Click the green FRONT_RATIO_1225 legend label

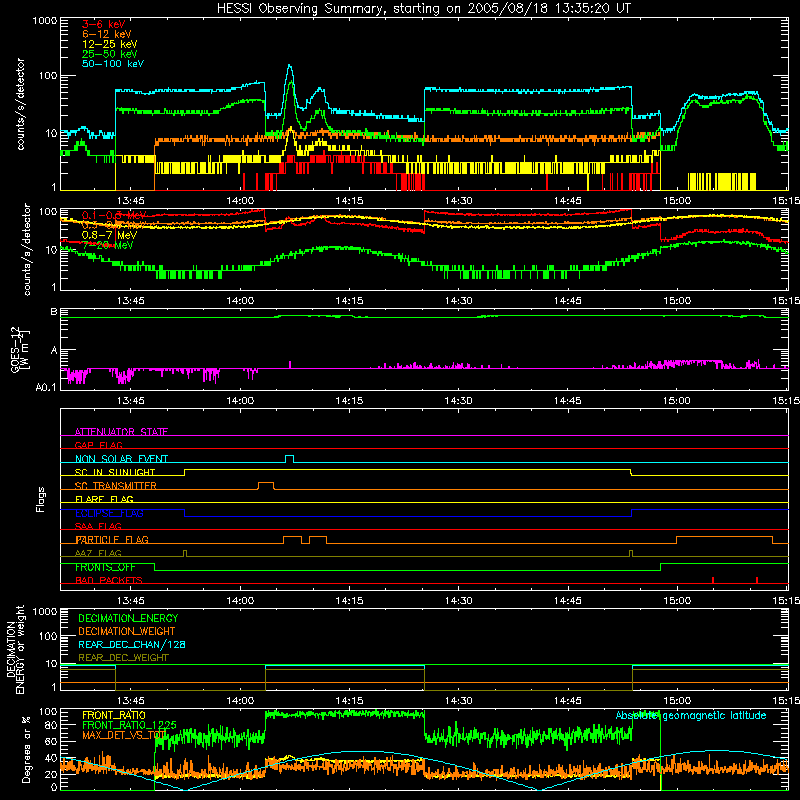pos(129,725)
